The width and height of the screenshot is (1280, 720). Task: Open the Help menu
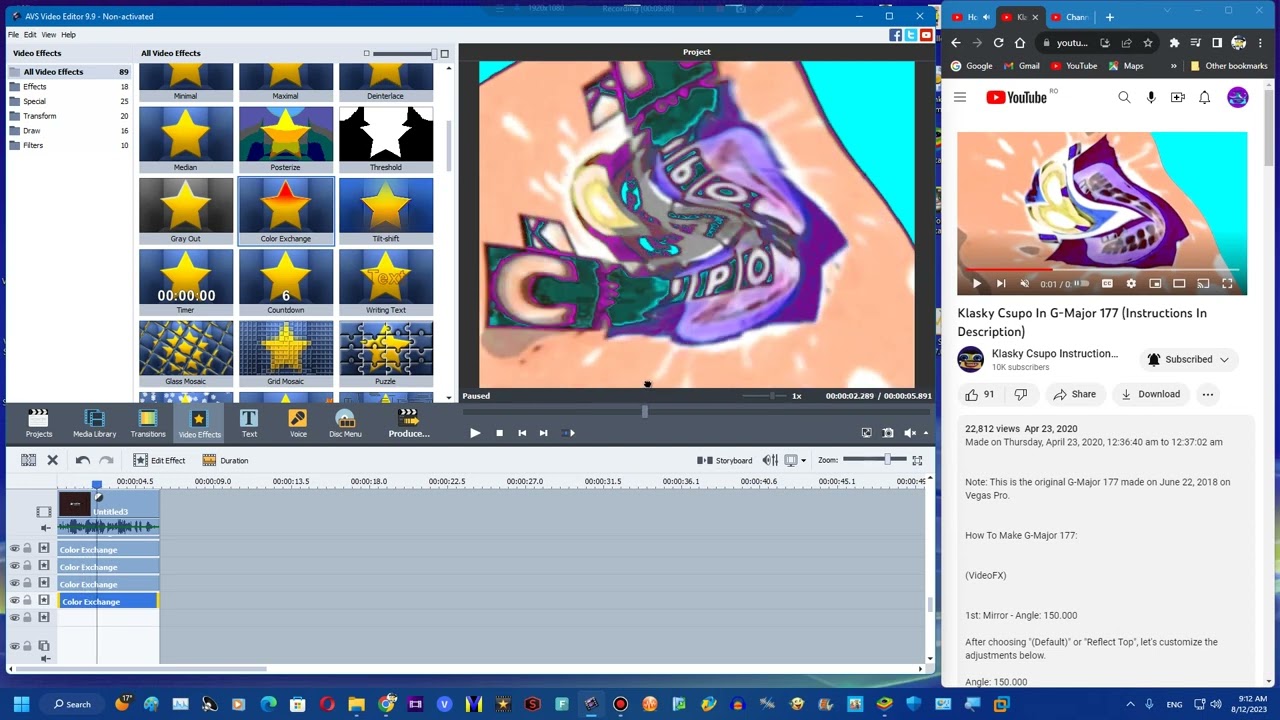click(68, 35)
